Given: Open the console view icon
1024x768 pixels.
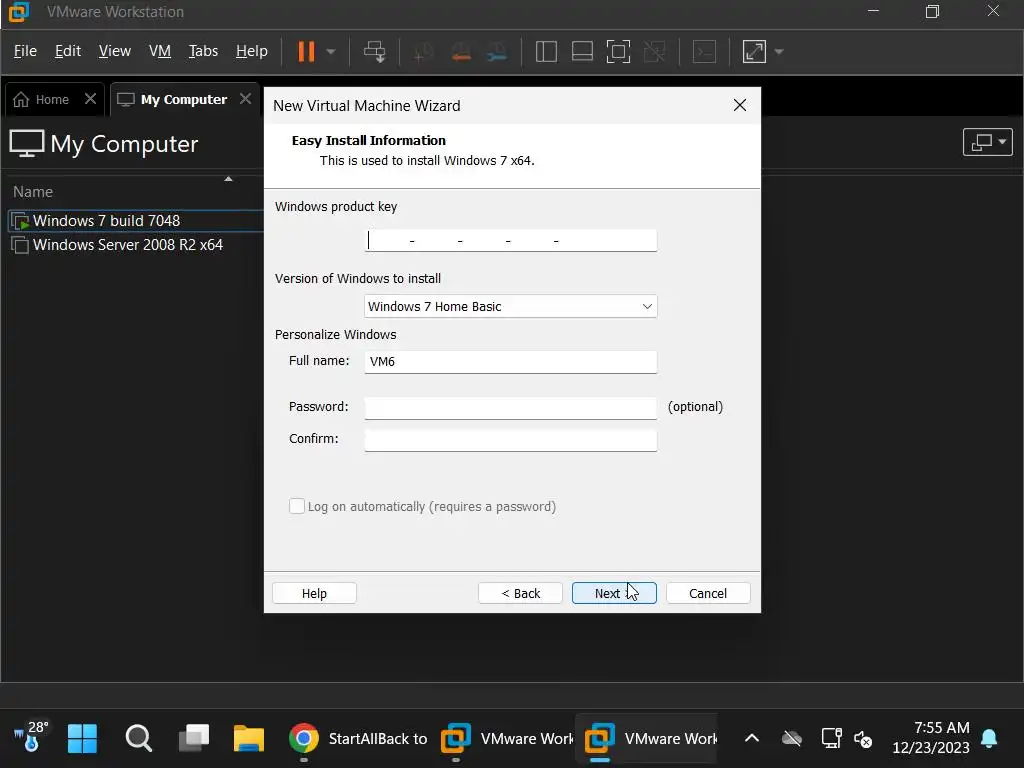Looking at the screenshot, I should click(704, 52).
